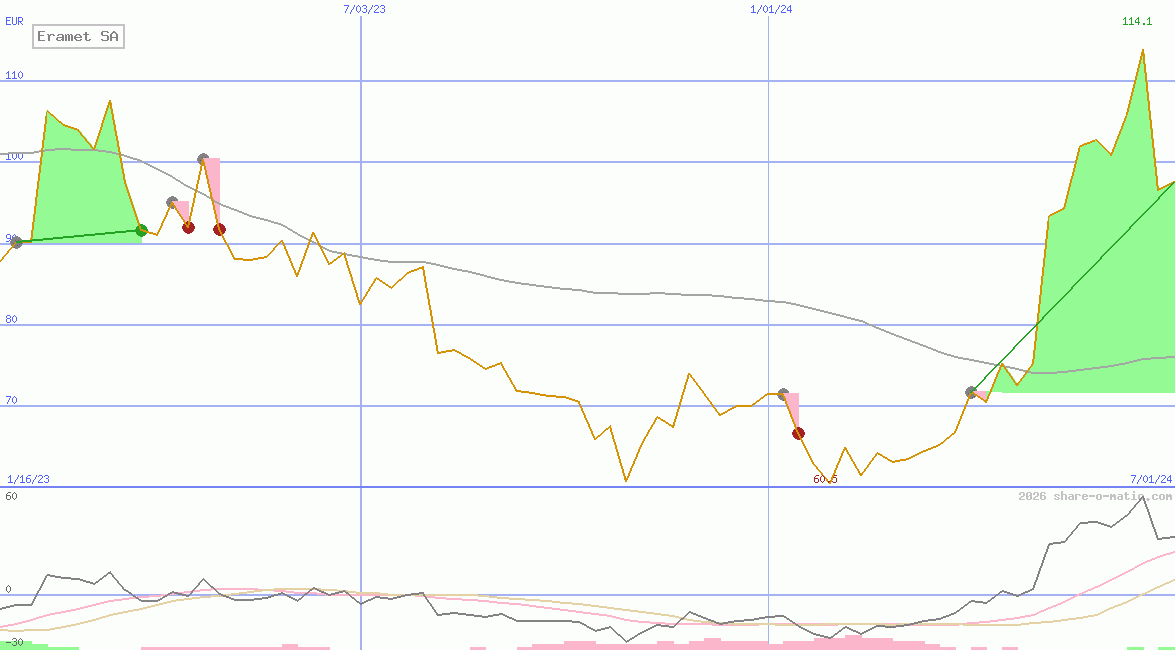Click the red marker after the 1/01/24 line
Image resolution: width=1175 pixels, height=650 pixels.
click(x=798, y=433)
